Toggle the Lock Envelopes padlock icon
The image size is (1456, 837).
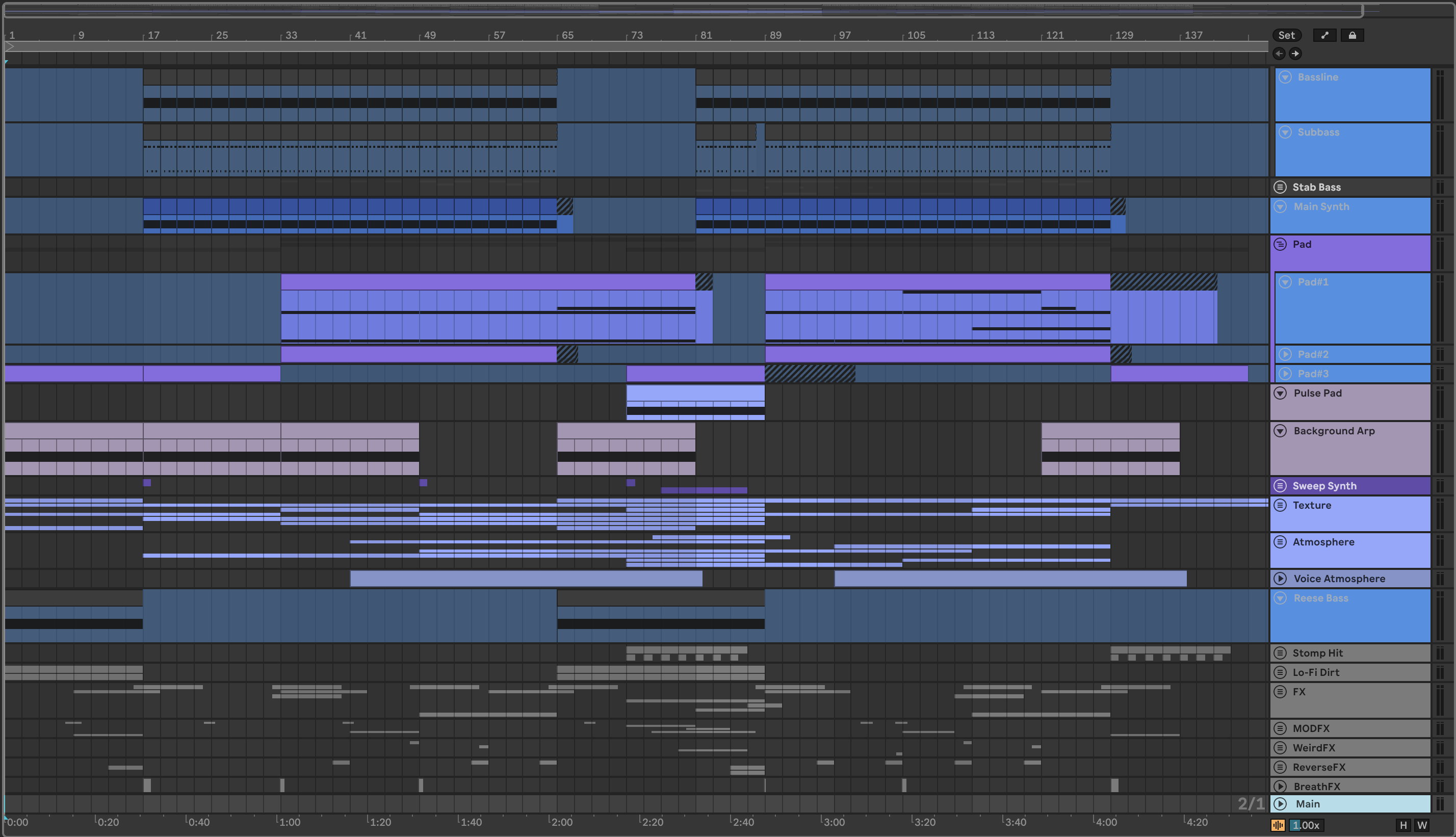tap(1352, 35)
